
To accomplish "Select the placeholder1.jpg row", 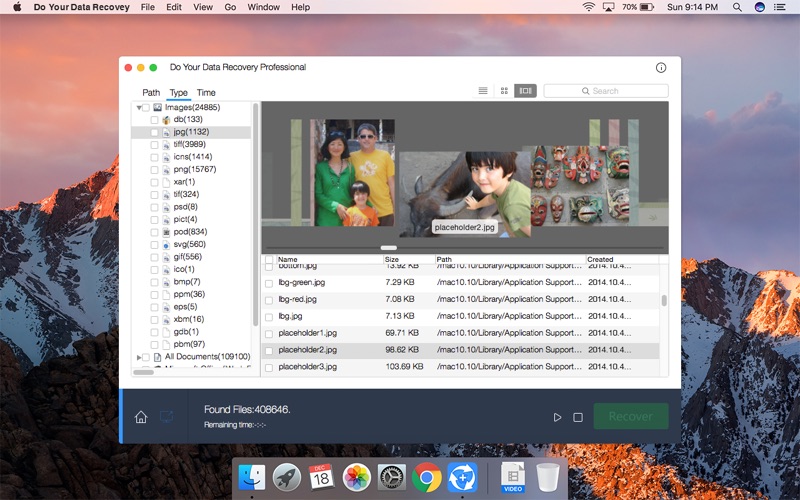I will click(x=460, y=333).
